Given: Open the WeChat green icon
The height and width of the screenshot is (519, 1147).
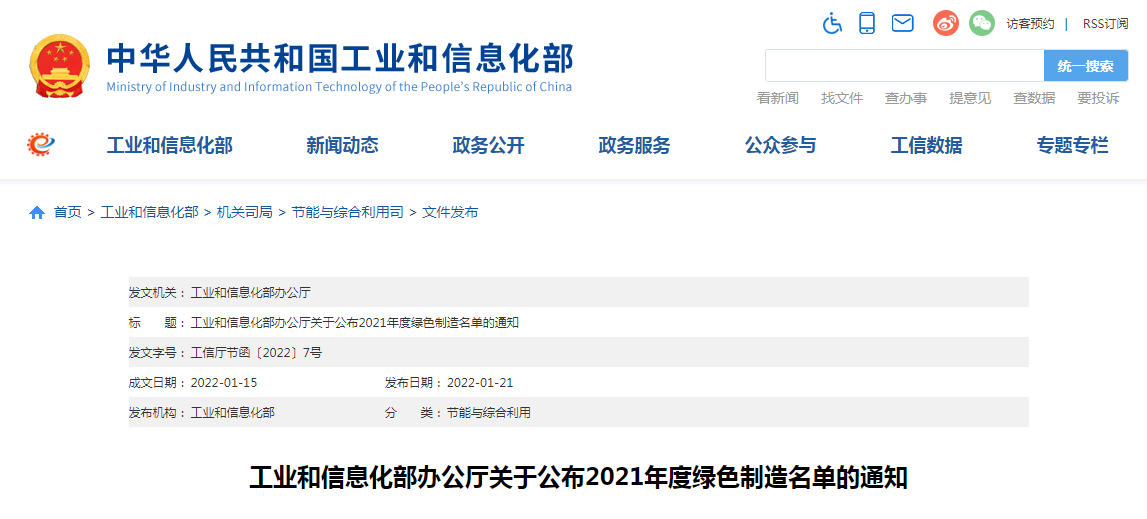Looking at the screenshot, I should pos(982,23).
